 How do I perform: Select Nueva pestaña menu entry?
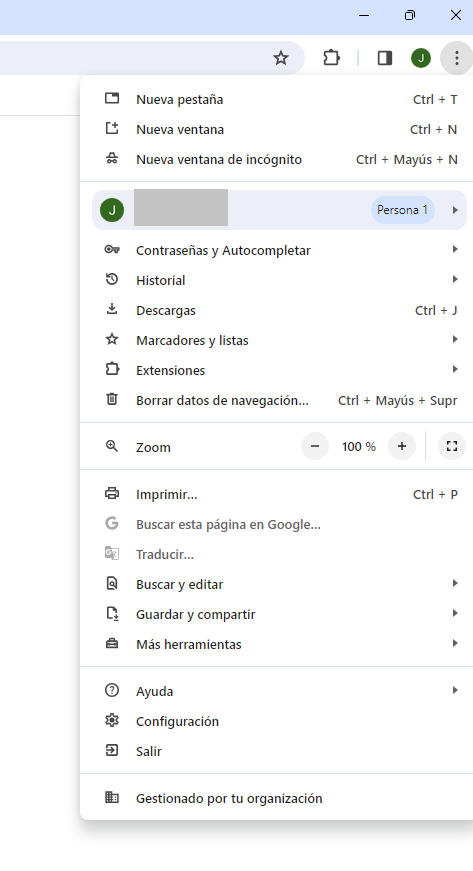tap(276, 99)
